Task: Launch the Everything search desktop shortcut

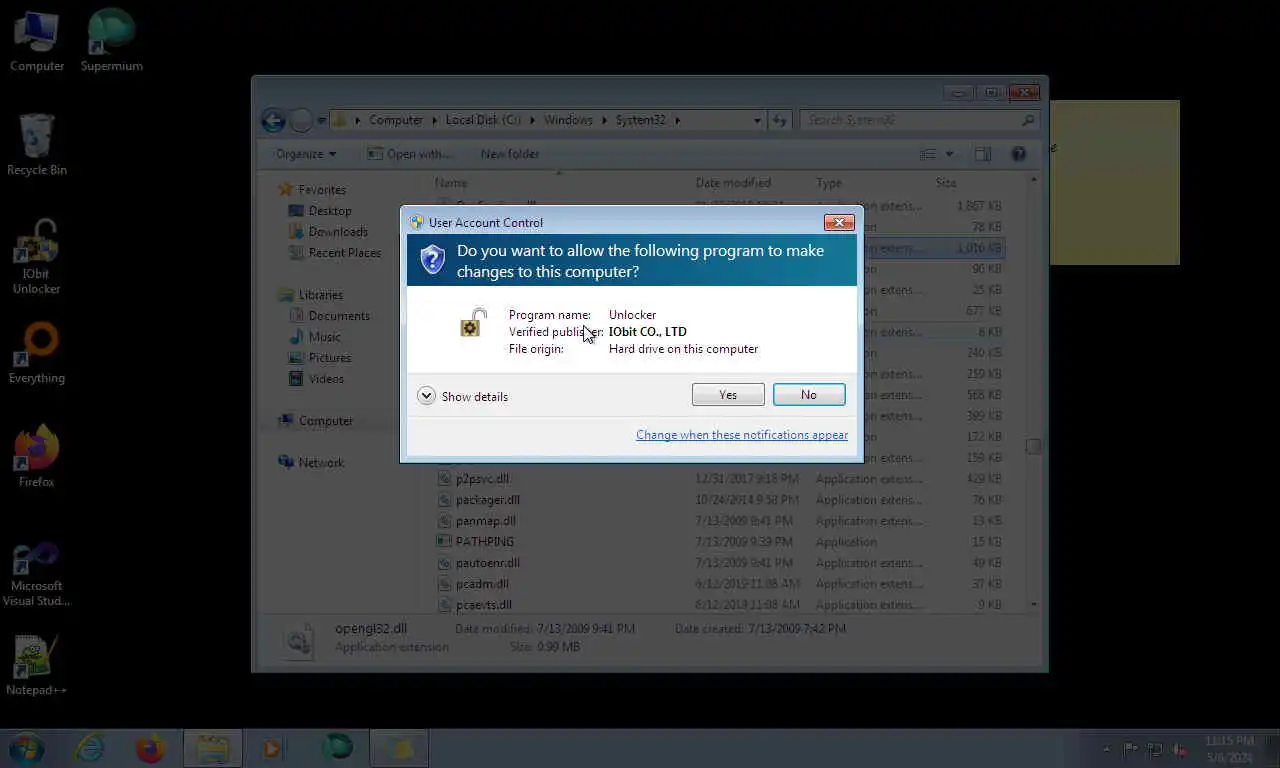Action: (x=37, y=353)
